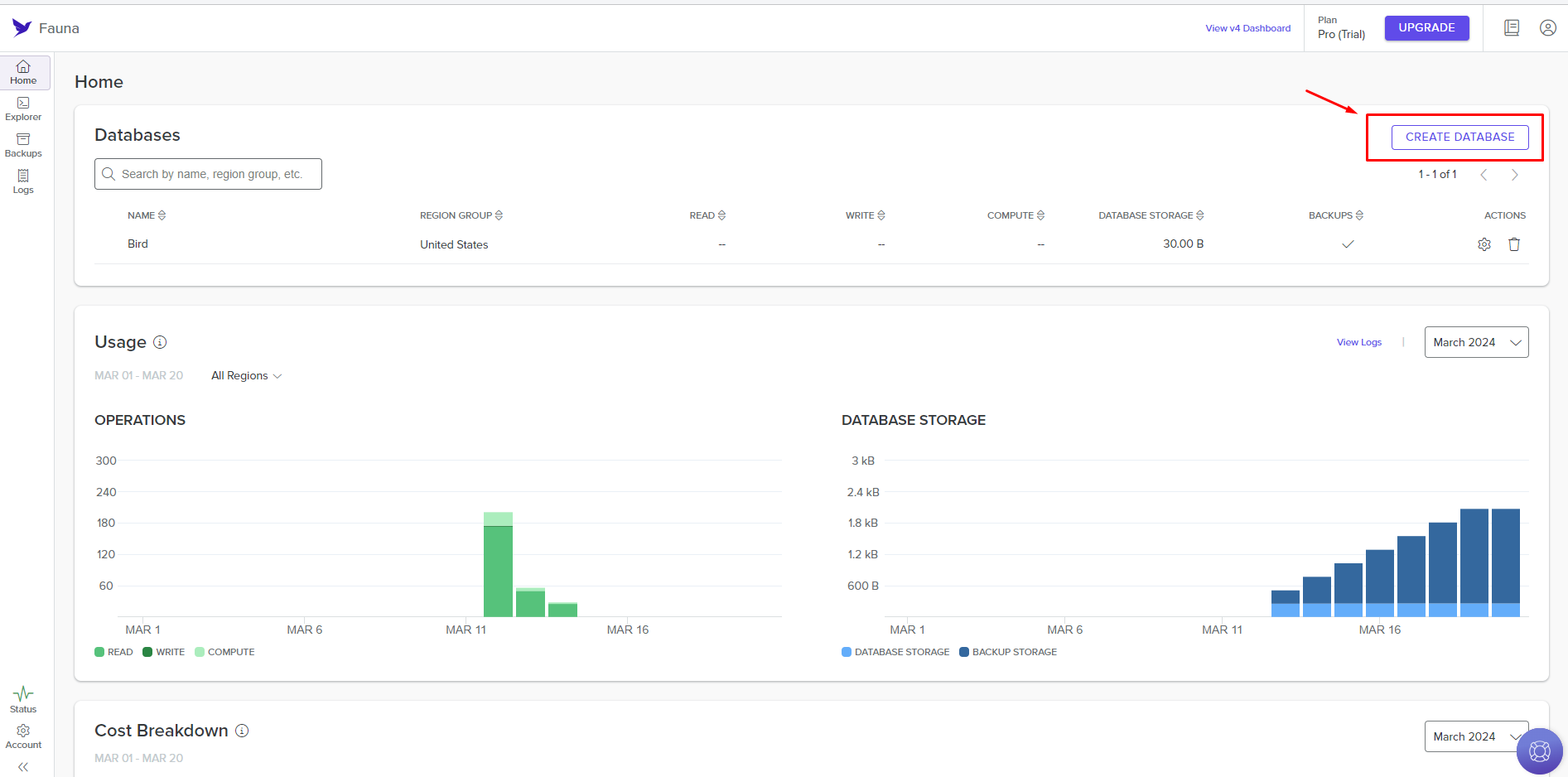1568x777 pixels.
Task: Open settings for the Bird database
Action: [1484, 244]
